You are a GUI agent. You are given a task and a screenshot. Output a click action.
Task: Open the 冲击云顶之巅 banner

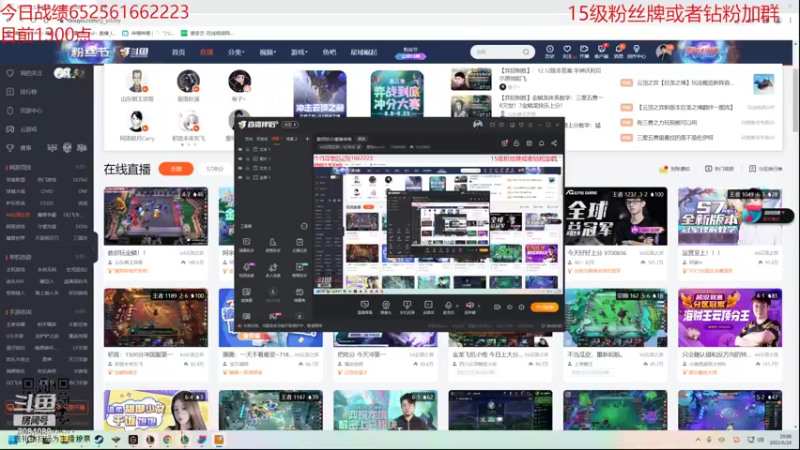coord(320,94)
